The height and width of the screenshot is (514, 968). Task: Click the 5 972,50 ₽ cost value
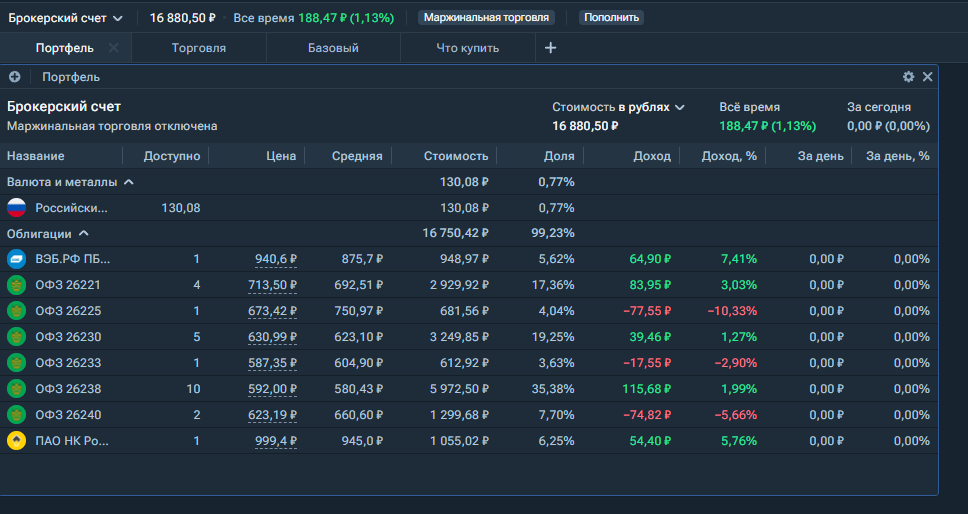pos(459,389)
